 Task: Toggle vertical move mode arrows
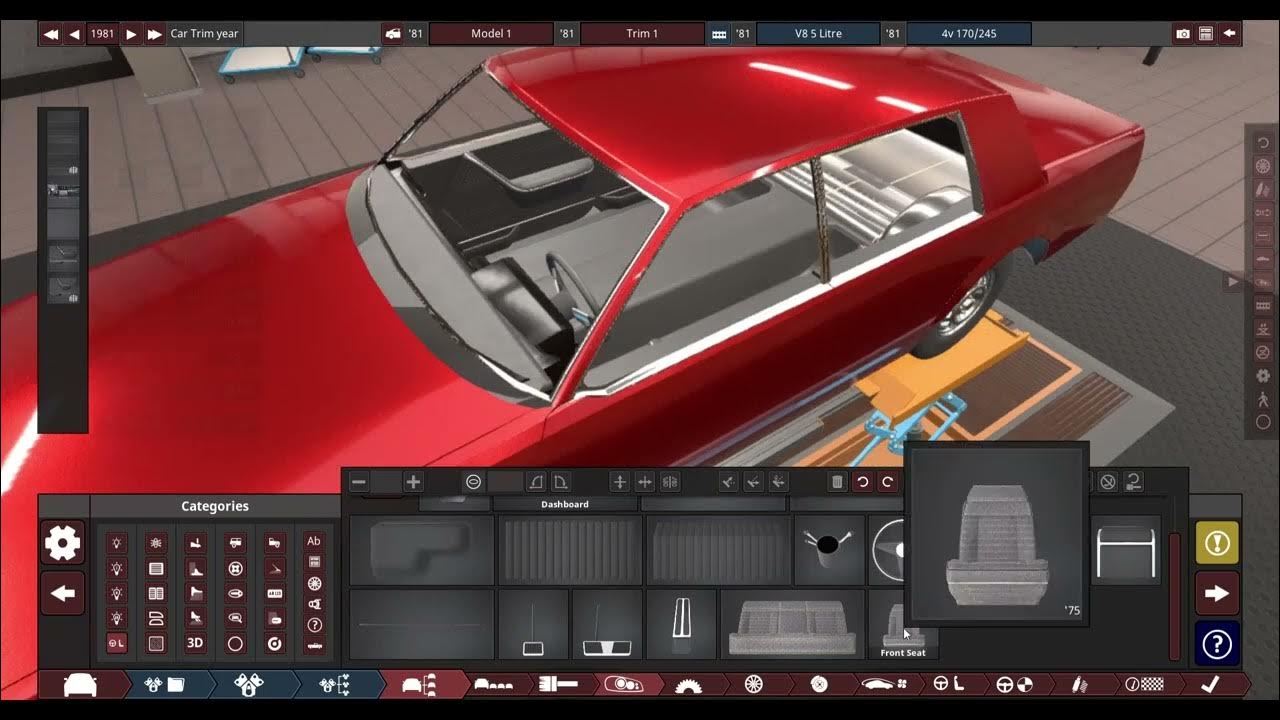point(620,482)
